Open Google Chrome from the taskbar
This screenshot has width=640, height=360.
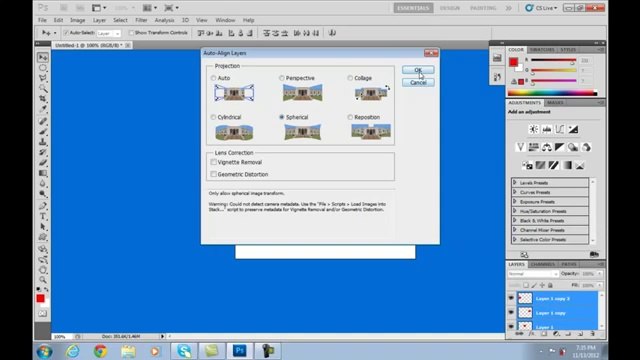pyautogui.click(x=100, y=351)
